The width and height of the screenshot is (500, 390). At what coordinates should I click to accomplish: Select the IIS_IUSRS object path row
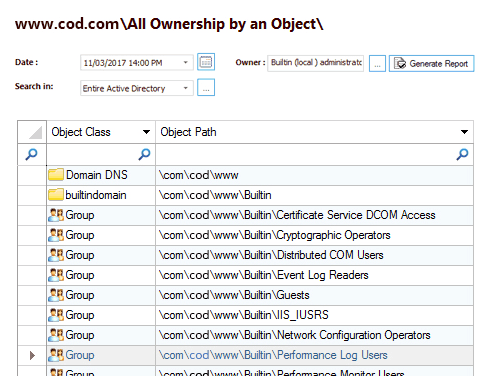coord(314,315)
